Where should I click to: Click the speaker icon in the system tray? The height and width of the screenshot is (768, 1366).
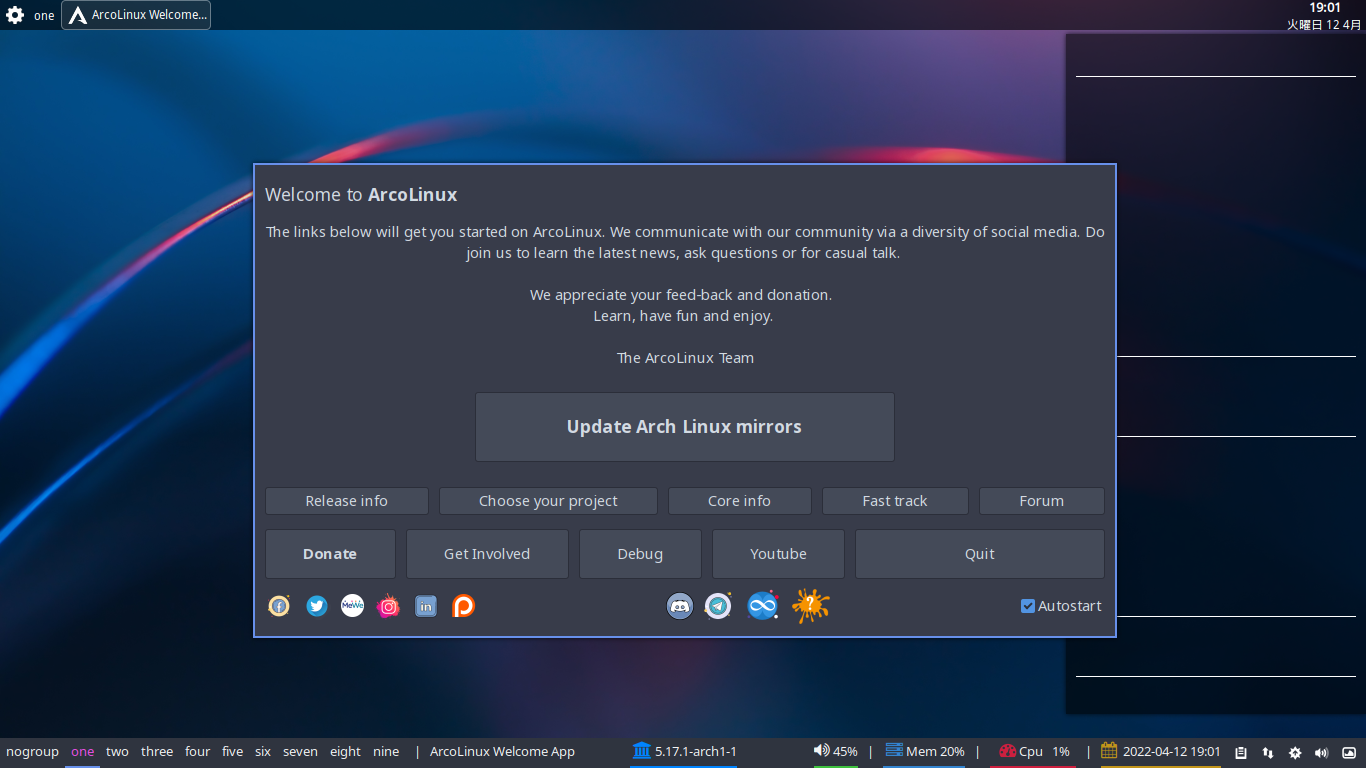tap(1321, 753)
